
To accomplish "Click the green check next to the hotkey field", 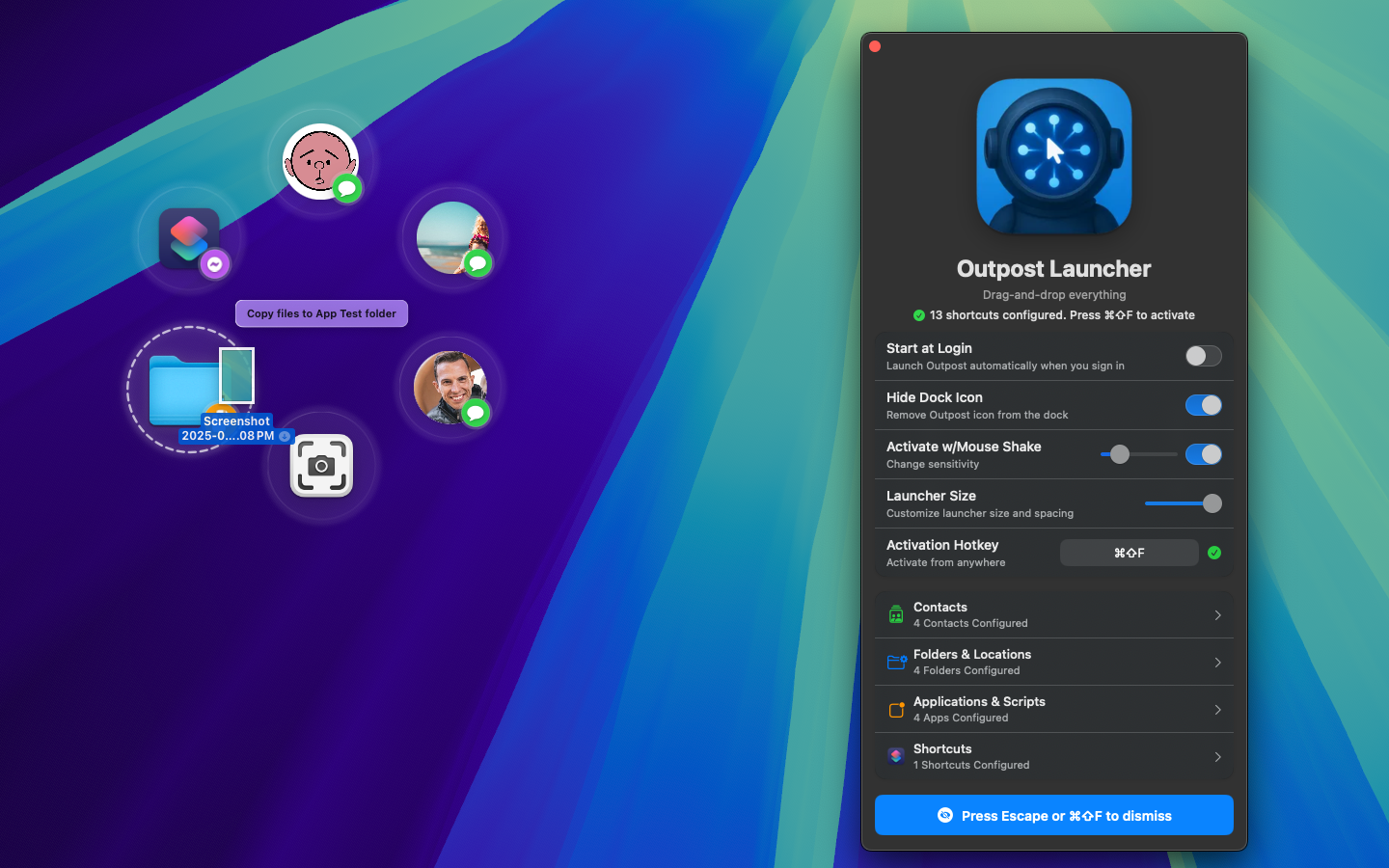I will [x=1214, y=553].
